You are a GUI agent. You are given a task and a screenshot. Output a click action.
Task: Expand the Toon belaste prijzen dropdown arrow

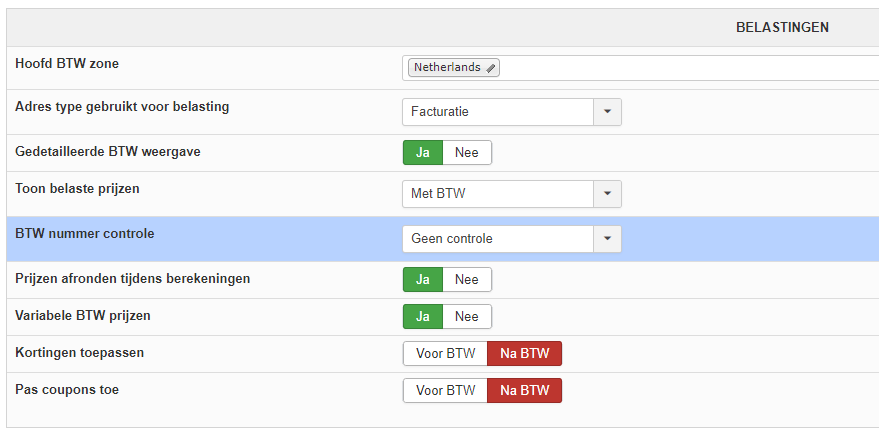click(x=607, y=194)
